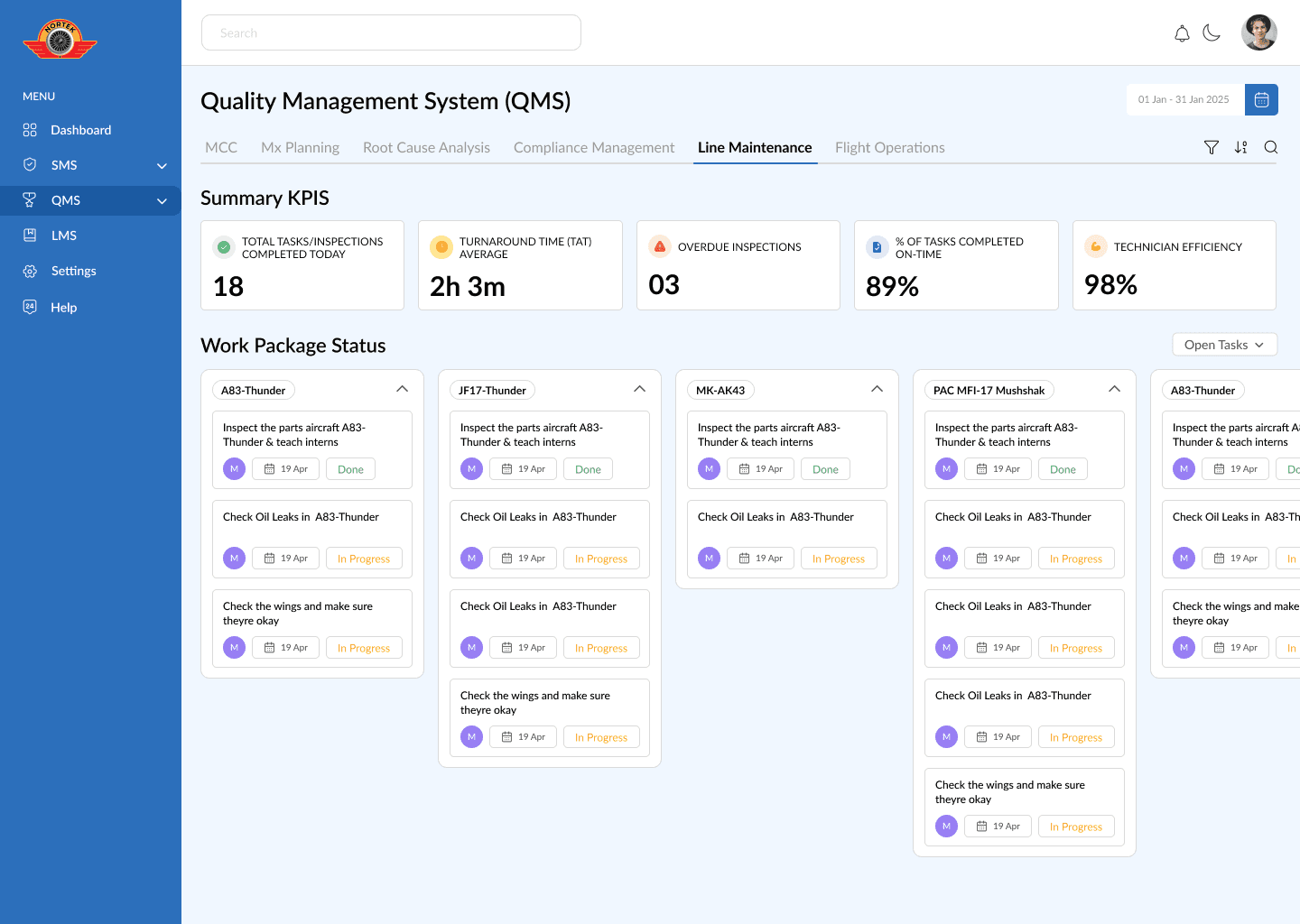This screenshot has width=1300, height=924.
Task: Click the M avatar on MK-AK43 oil leaks task
Action: (x=710, y=559)
